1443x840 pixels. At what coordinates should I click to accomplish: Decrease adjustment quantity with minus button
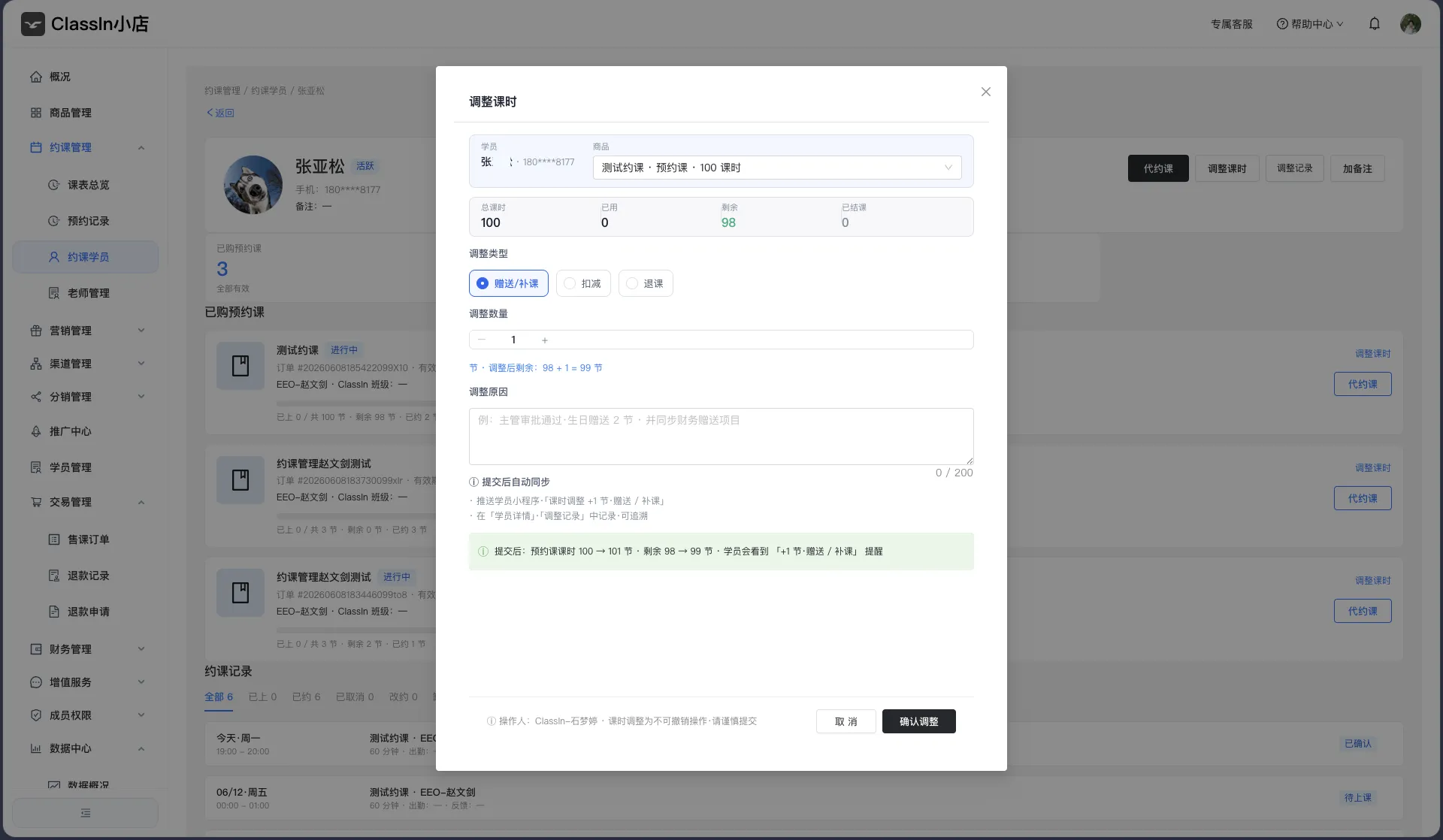(482, 340)
